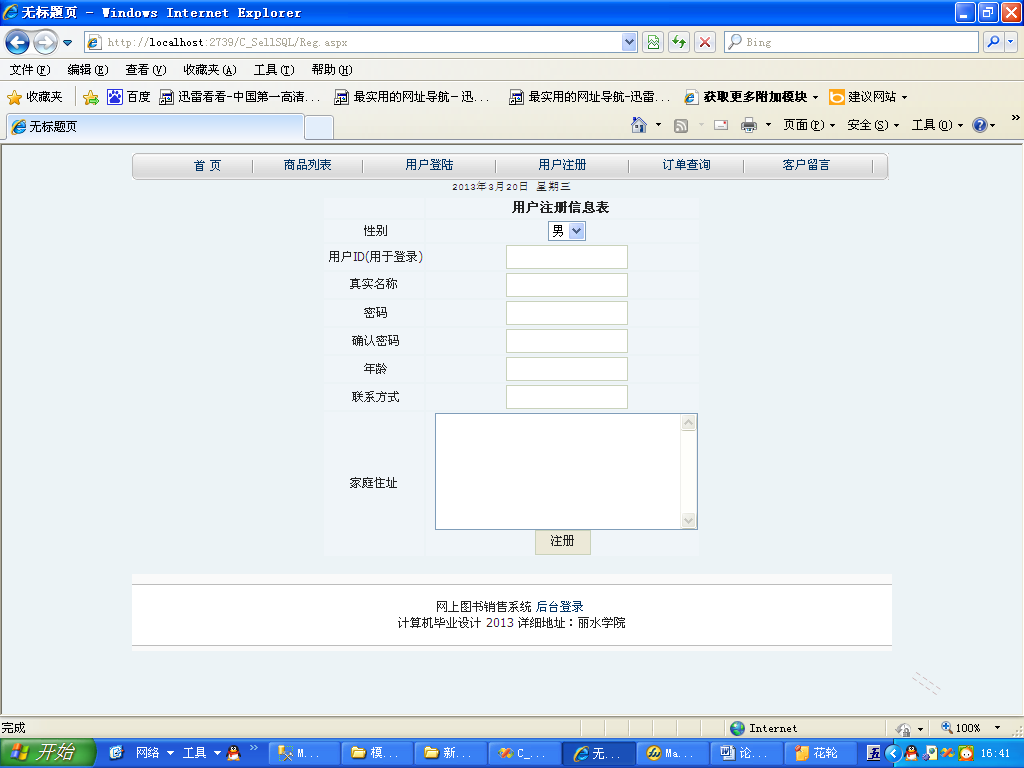This screenshot has width=1024, height=768.
Task: Open the 编辑(E) menu
Action: coord(88,70)
